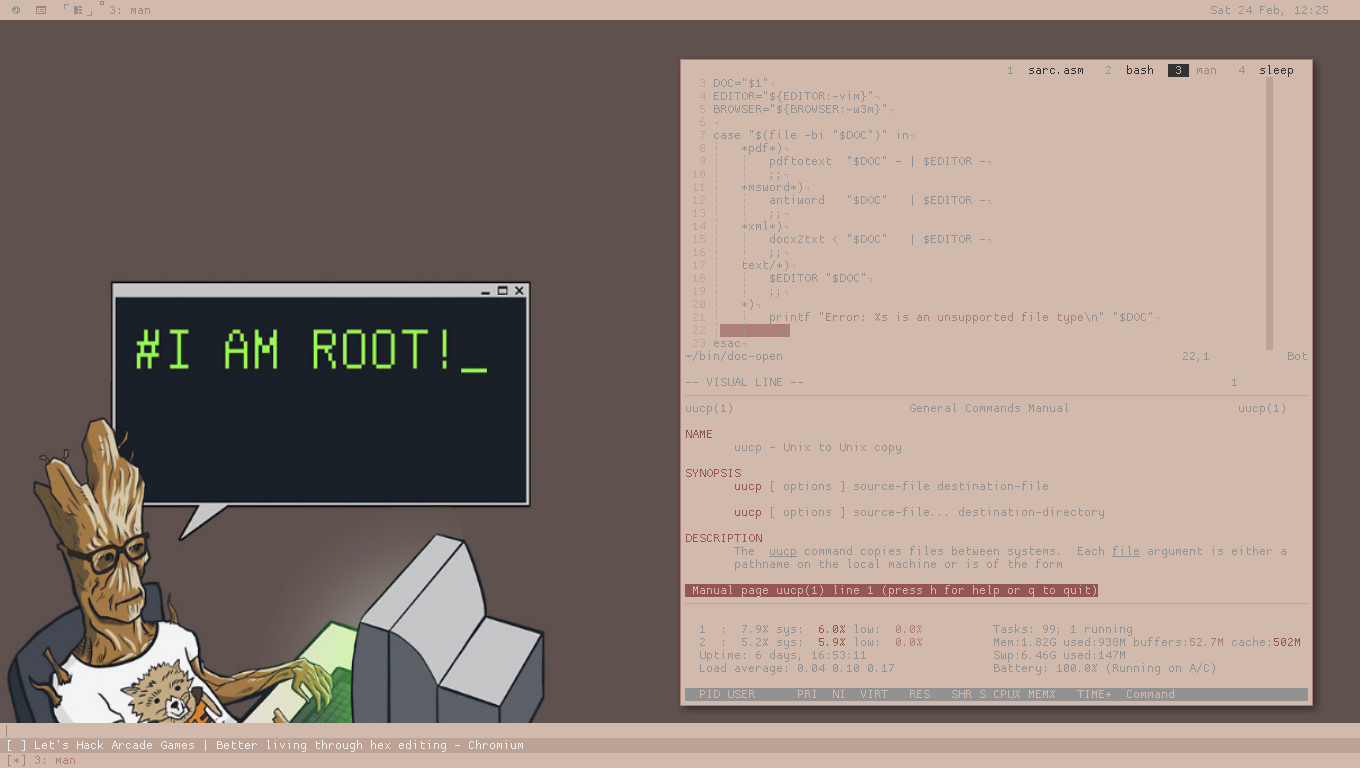The height and width of the screenshot is (768, 1360).
Task: Click the NAME section heading
Action: [699, 434]
